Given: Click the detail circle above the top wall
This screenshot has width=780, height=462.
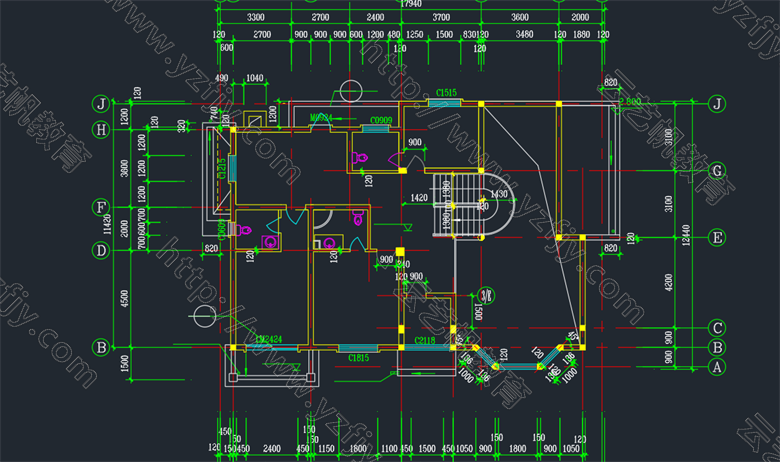Looking at the screenshot, I should point(351,92).
